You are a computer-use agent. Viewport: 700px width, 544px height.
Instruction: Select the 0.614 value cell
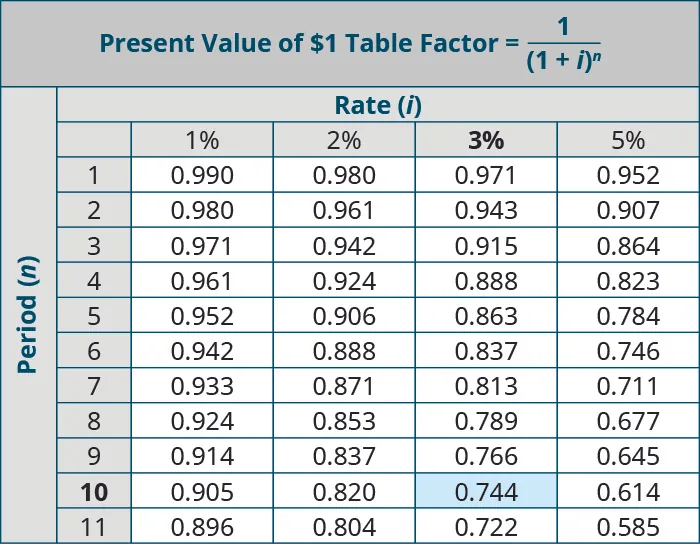coord(628,492)
